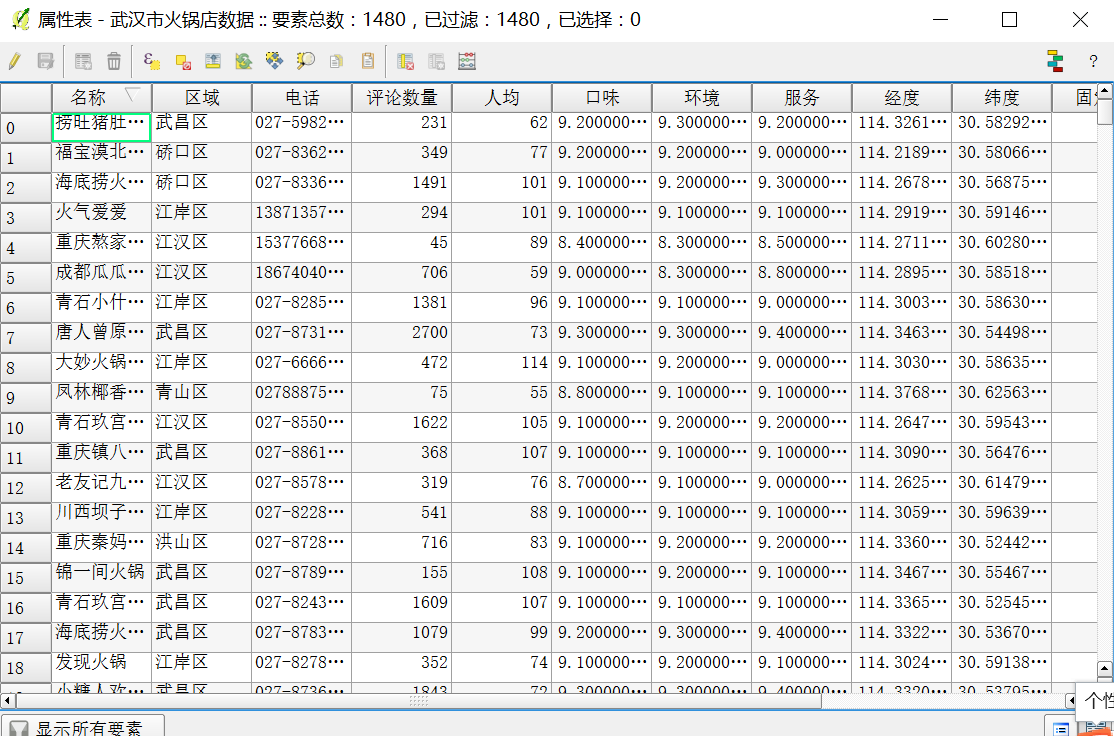Click the 纬度 column header
Screen dimensions: 1114x736
[x=1002, y=98]
